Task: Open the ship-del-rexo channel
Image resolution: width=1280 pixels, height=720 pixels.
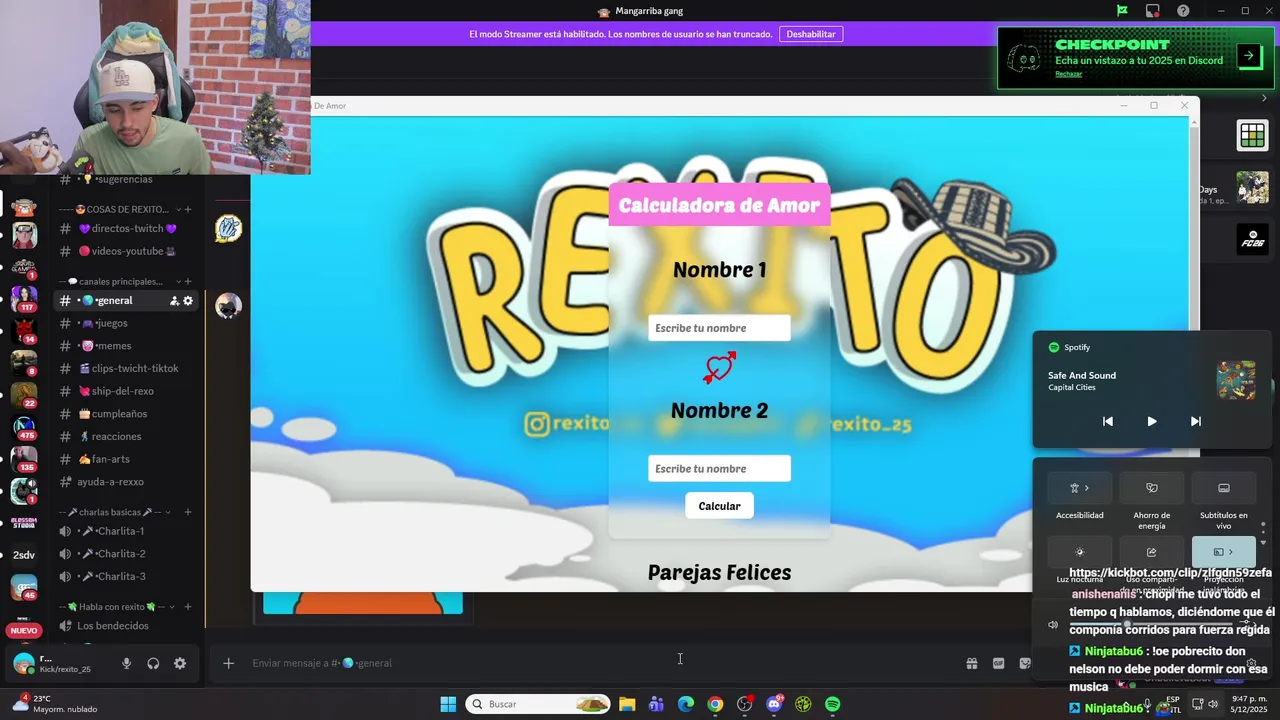Action: [127, 391]
